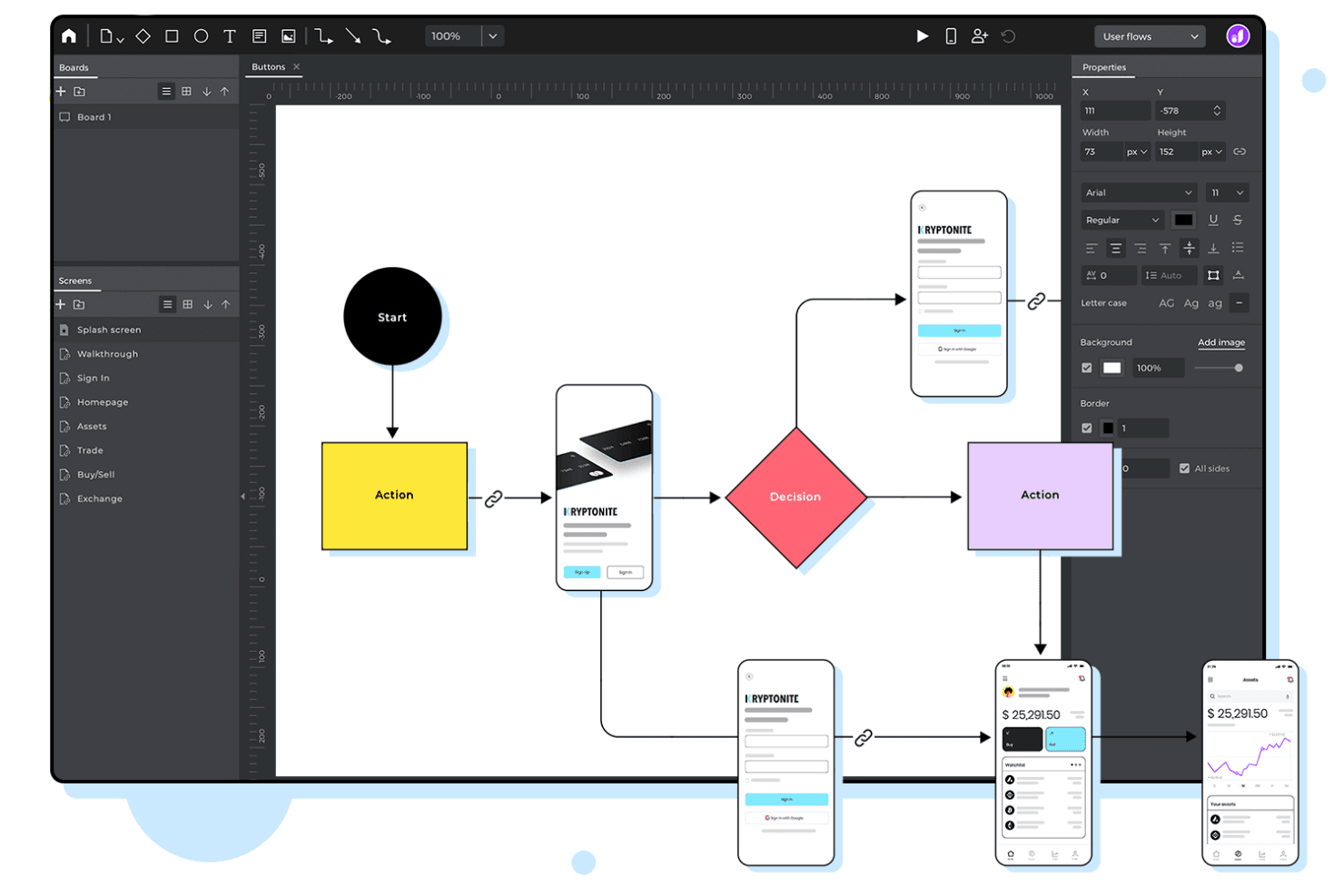Image resolution: width=1344 pixels, height=896 pixels.
Task: Click the undo arrow icon
Action: click(x=1008, y=36)
